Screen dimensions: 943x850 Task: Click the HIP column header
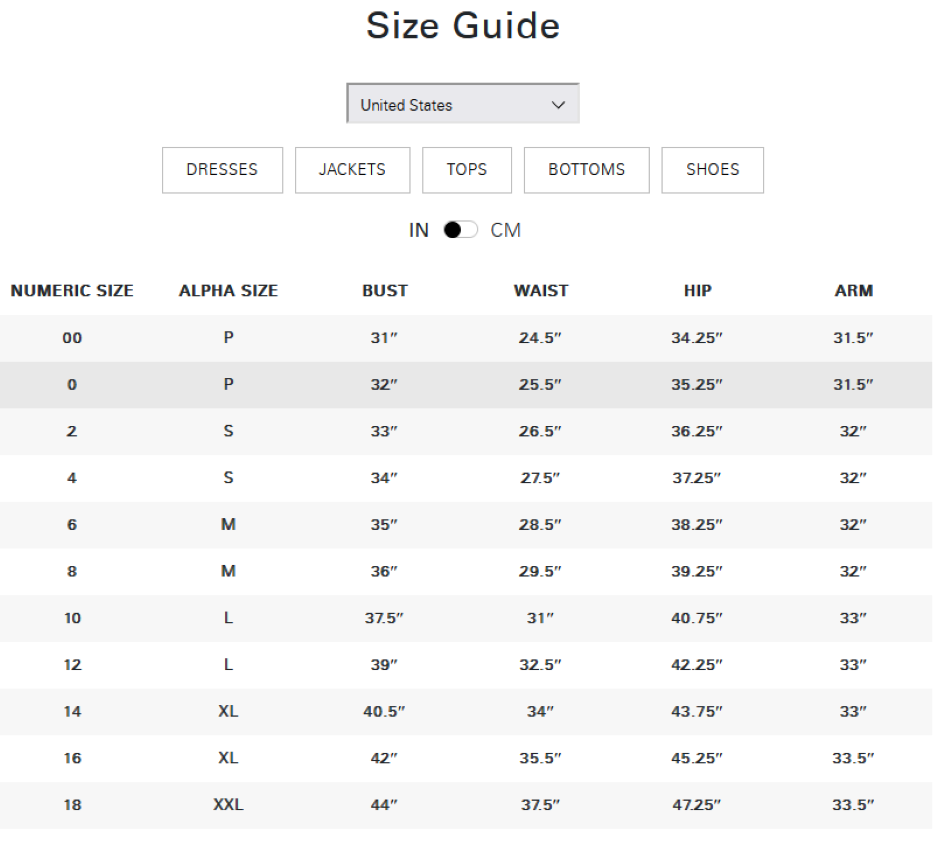[x=697, y=291]
